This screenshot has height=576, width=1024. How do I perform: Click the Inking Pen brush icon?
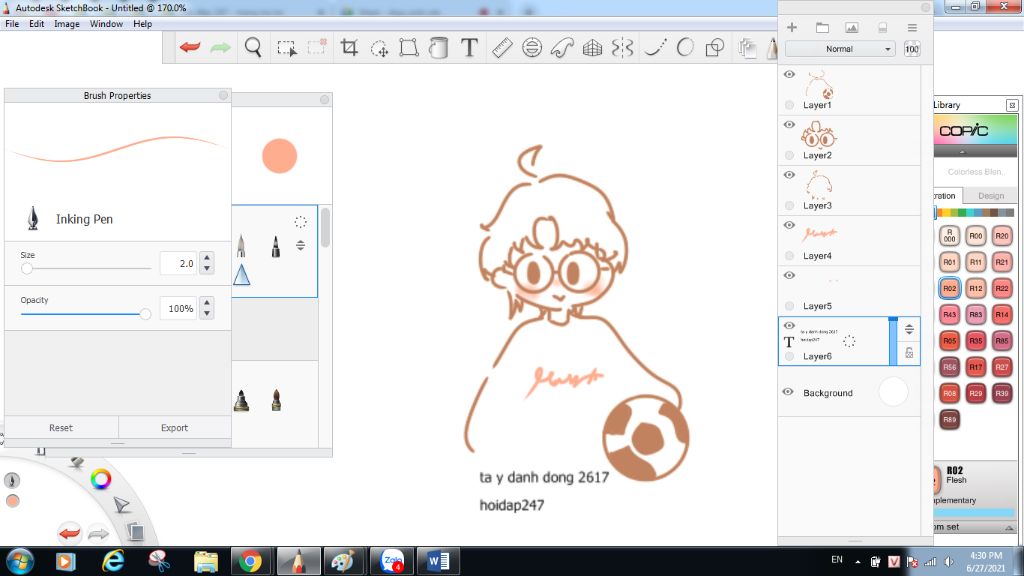[x=33, y=219]
